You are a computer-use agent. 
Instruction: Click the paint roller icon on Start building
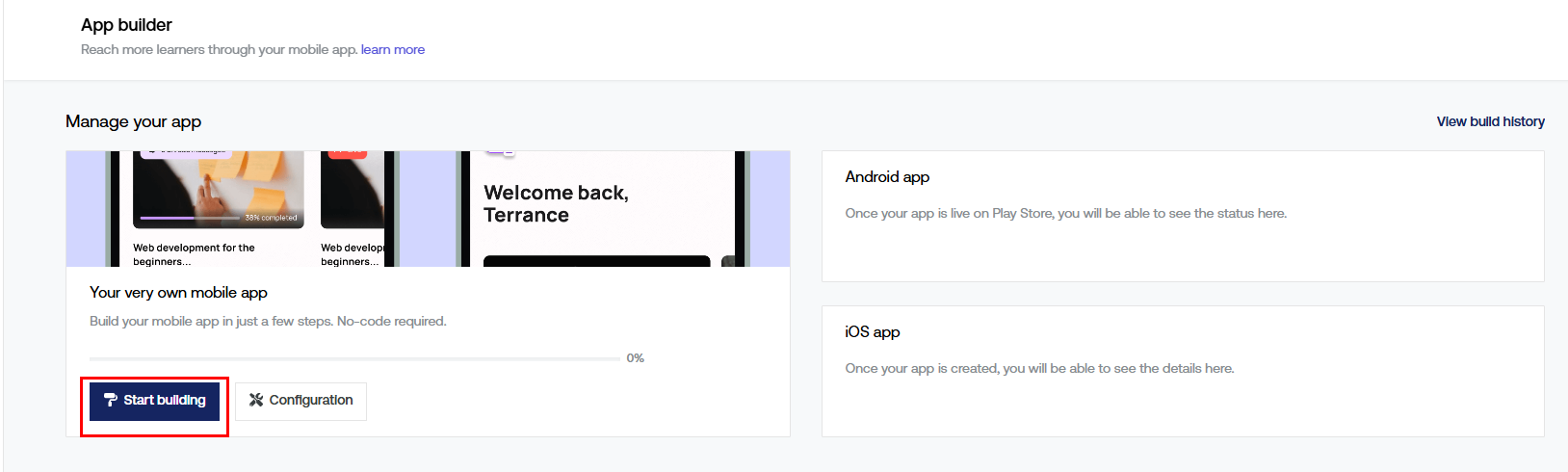[111, 400]
